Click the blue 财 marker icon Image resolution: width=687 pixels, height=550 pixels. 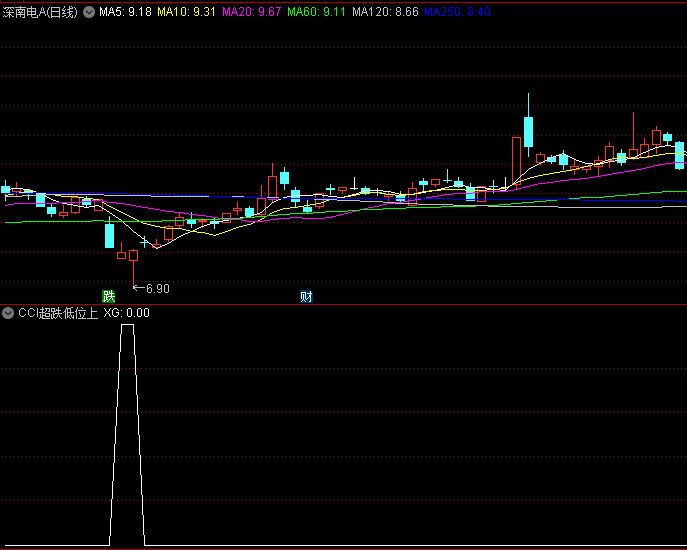306,296
